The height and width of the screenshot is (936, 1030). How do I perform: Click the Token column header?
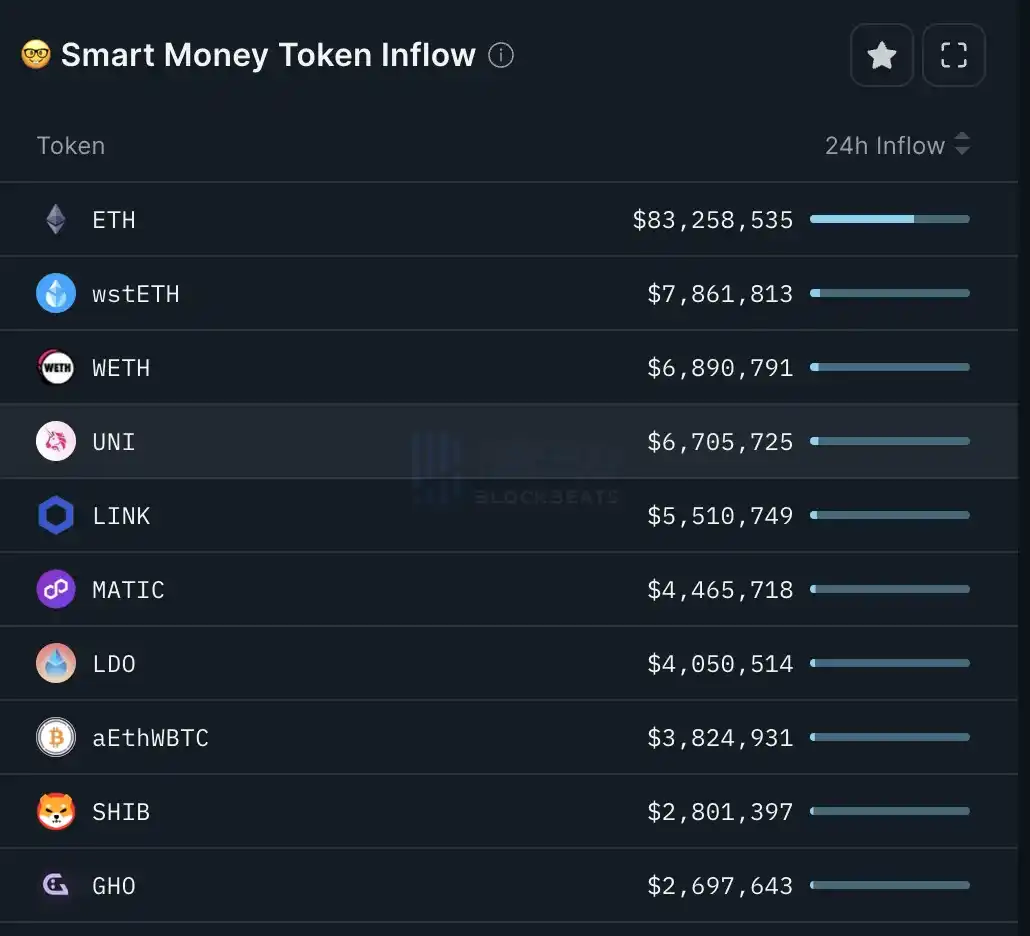pyautogui.click(x=71, y=146)
